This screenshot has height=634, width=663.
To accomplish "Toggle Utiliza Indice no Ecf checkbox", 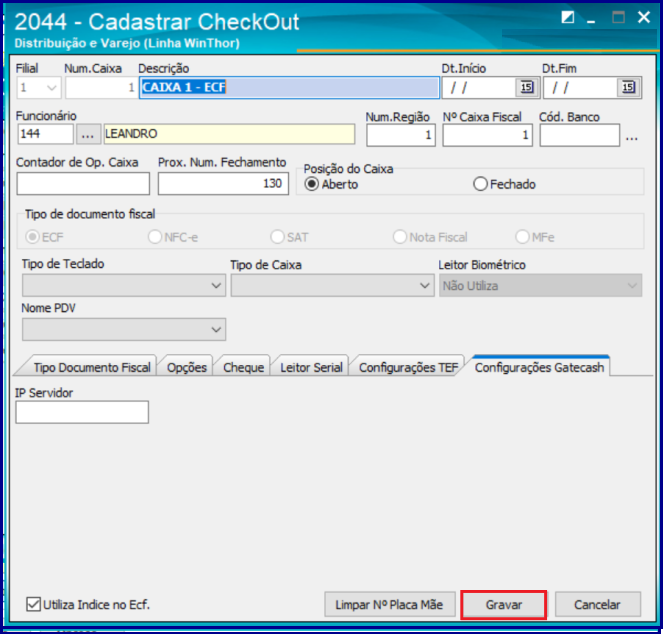I will point(33,604).
